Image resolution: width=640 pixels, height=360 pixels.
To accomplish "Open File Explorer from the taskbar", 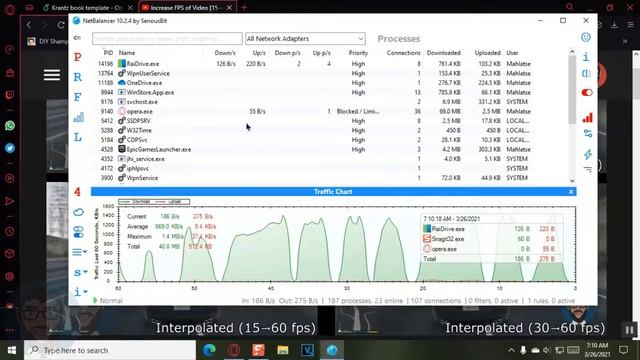I will (283, 350).
